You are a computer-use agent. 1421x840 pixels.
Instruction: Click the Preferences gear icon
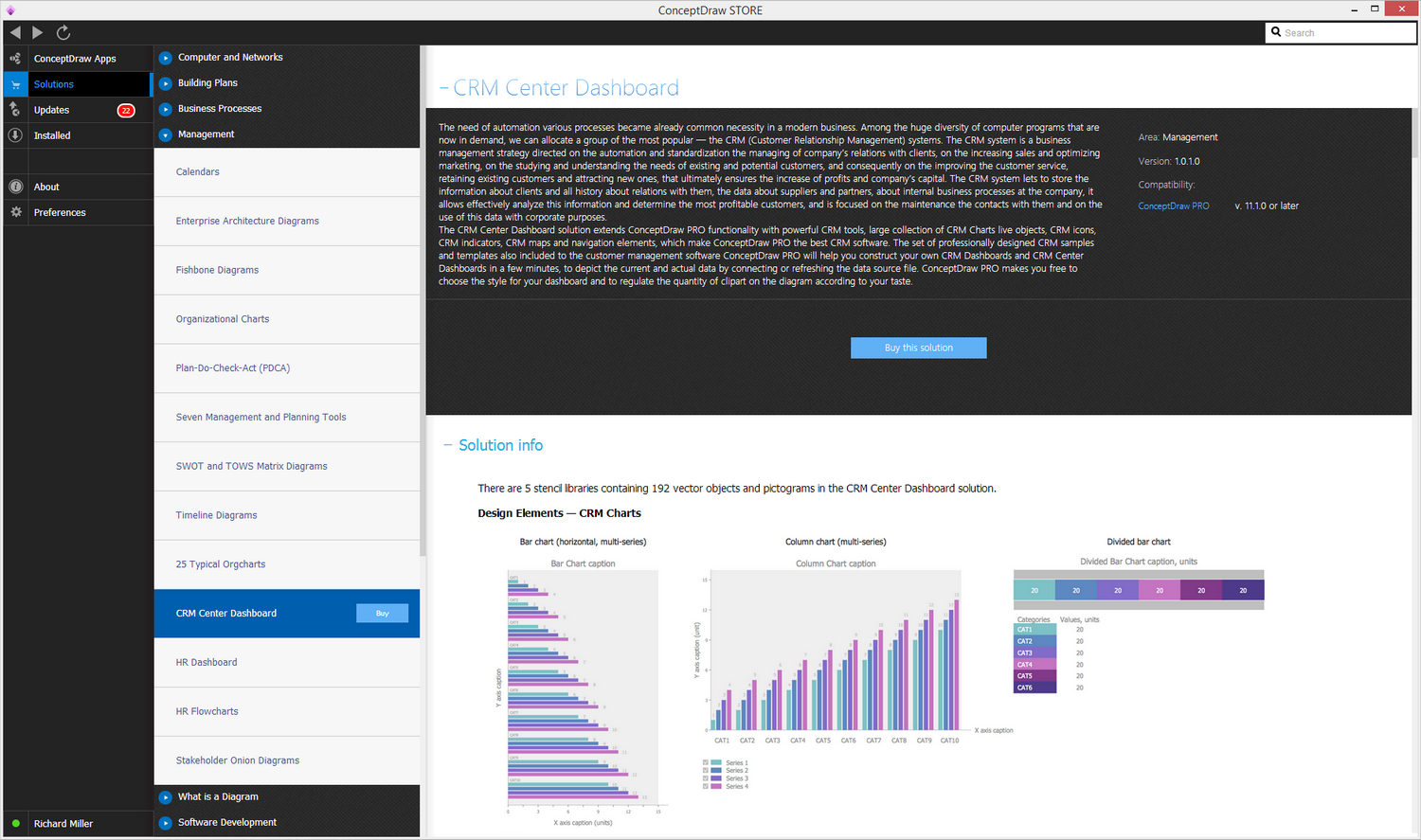(15, 212)
